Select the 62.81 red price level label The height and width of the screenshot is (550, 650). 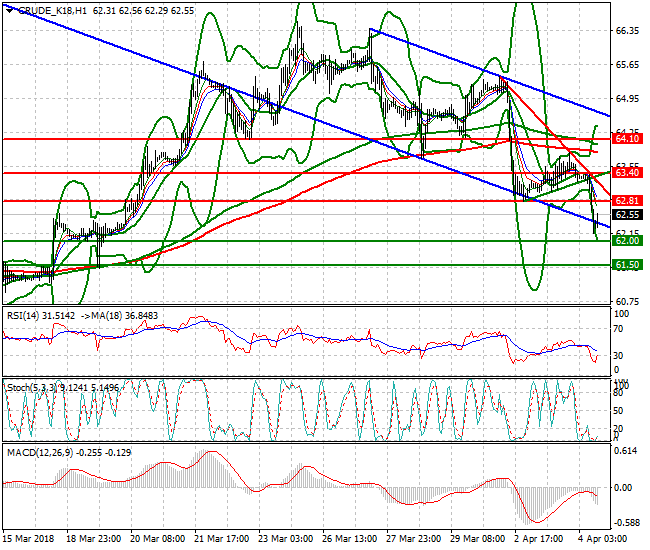click(627, 201)
